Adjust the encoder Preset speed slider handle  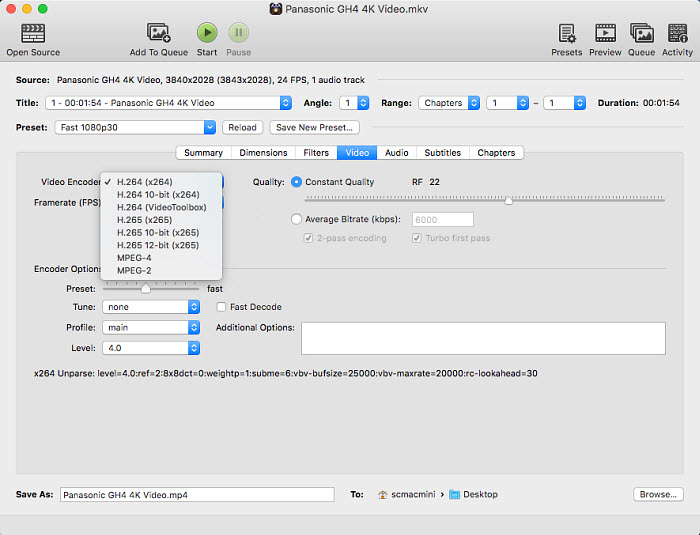[x=146, y=288]
